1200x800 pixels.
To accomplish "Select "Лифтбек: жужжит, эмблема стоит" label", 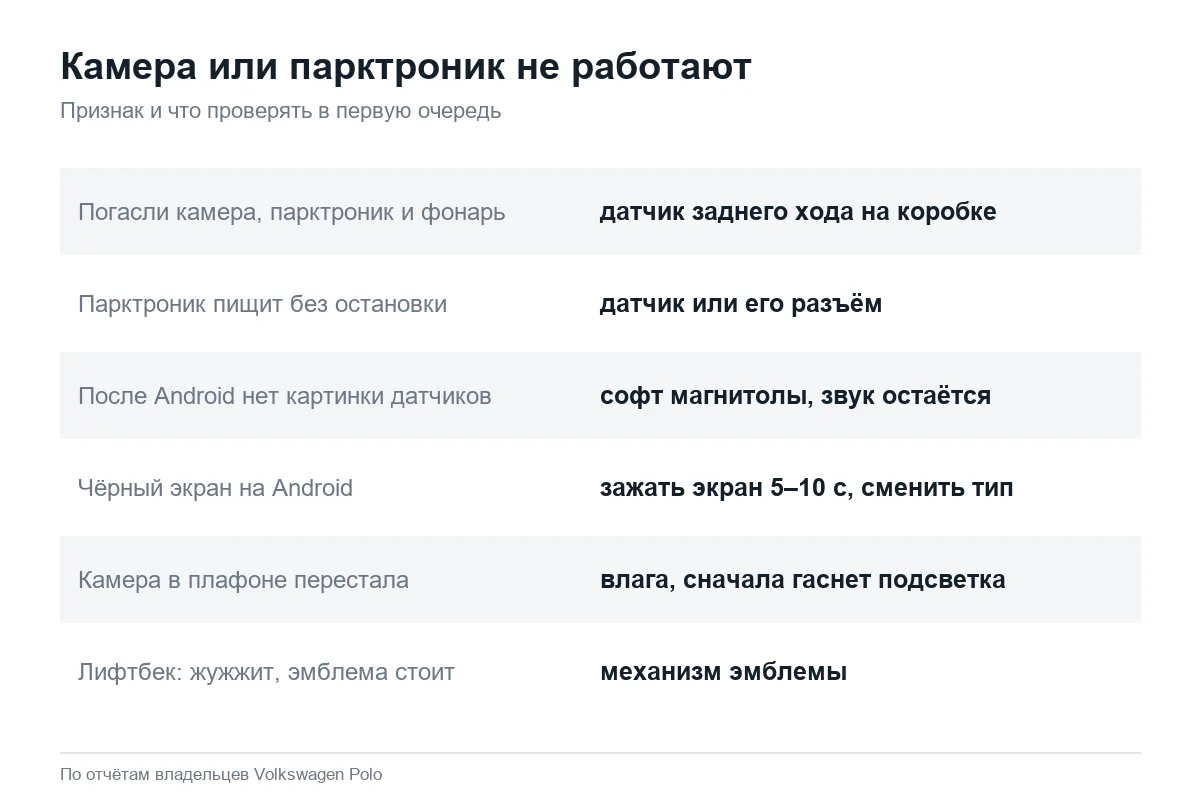I will (x=266, y=672).
